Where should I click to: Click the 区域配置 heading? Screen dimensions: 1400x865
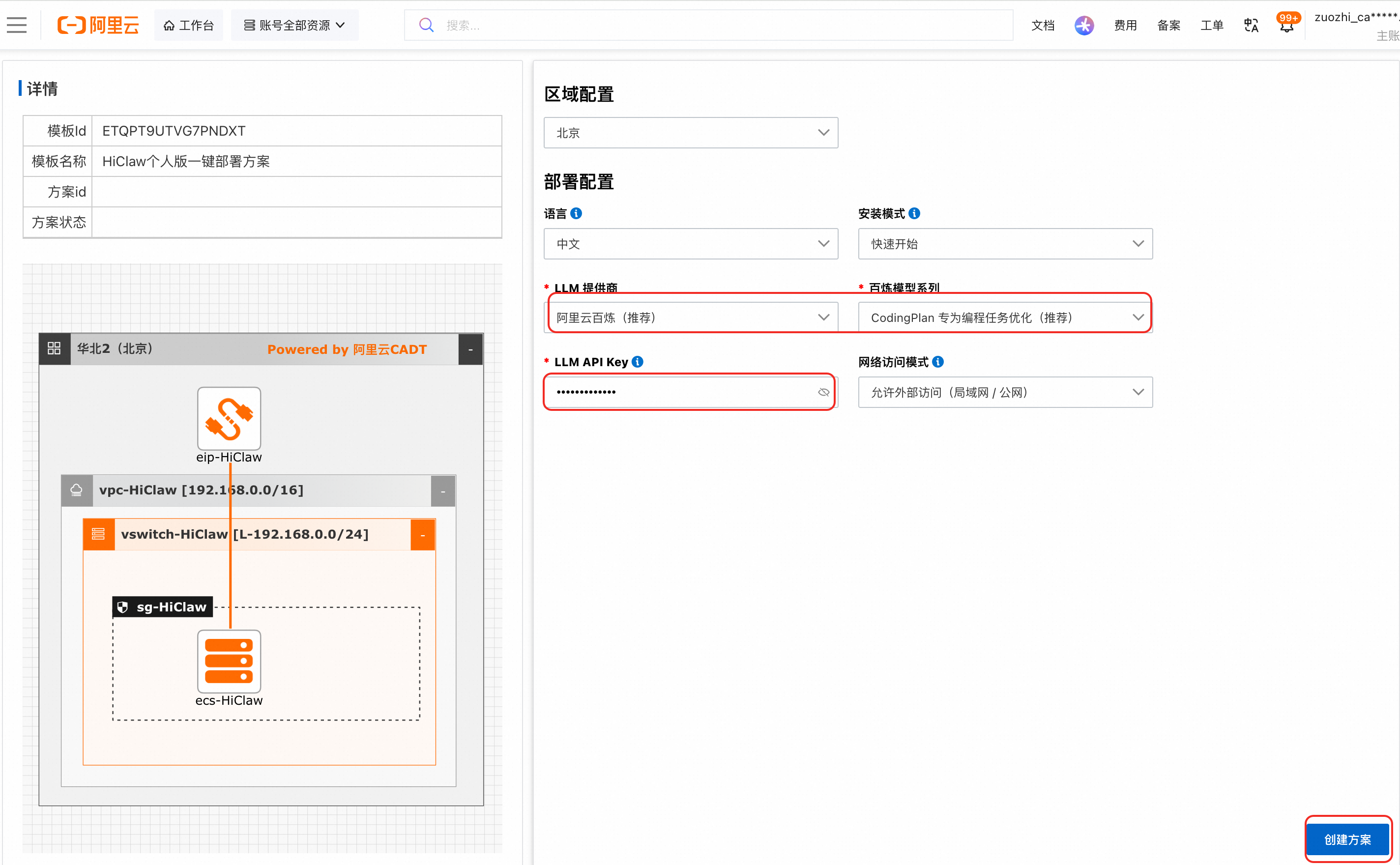(579, 94)
